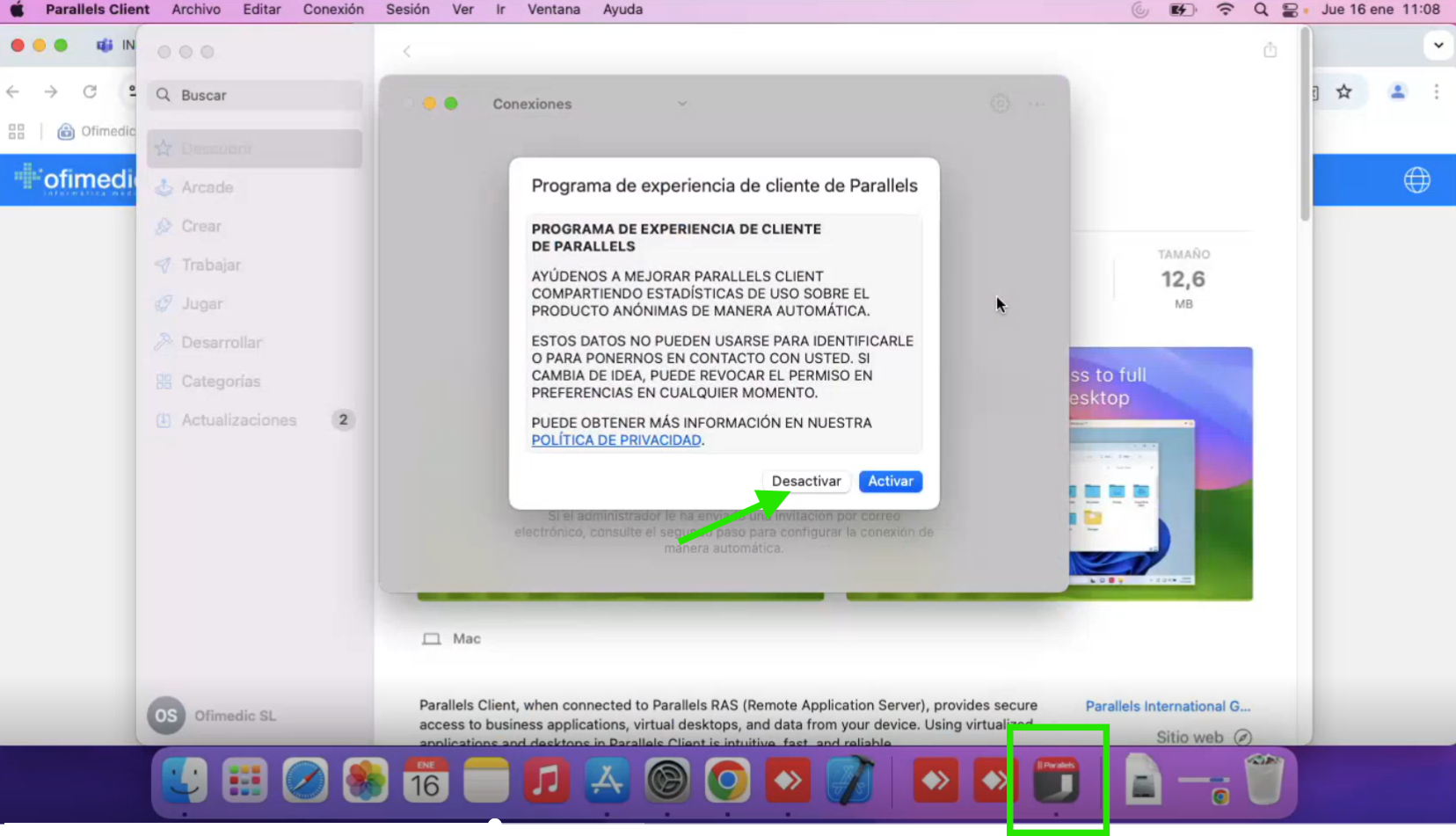
Task: Click the Desactivar button in the dialog
Action: 805,481
